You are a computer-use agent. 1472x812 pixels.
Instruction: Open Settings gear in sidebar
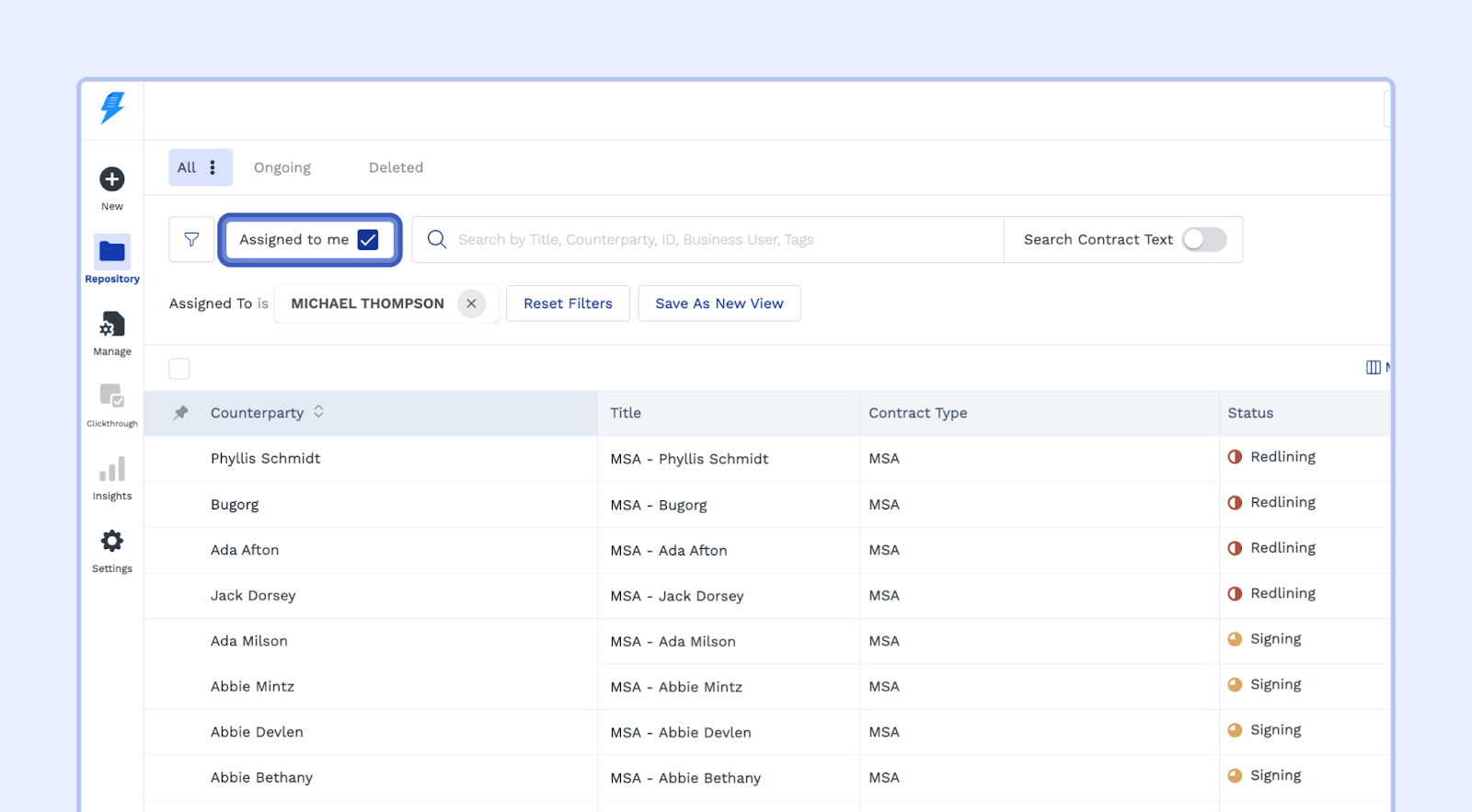pyautogui.click(x=112, y=542)
